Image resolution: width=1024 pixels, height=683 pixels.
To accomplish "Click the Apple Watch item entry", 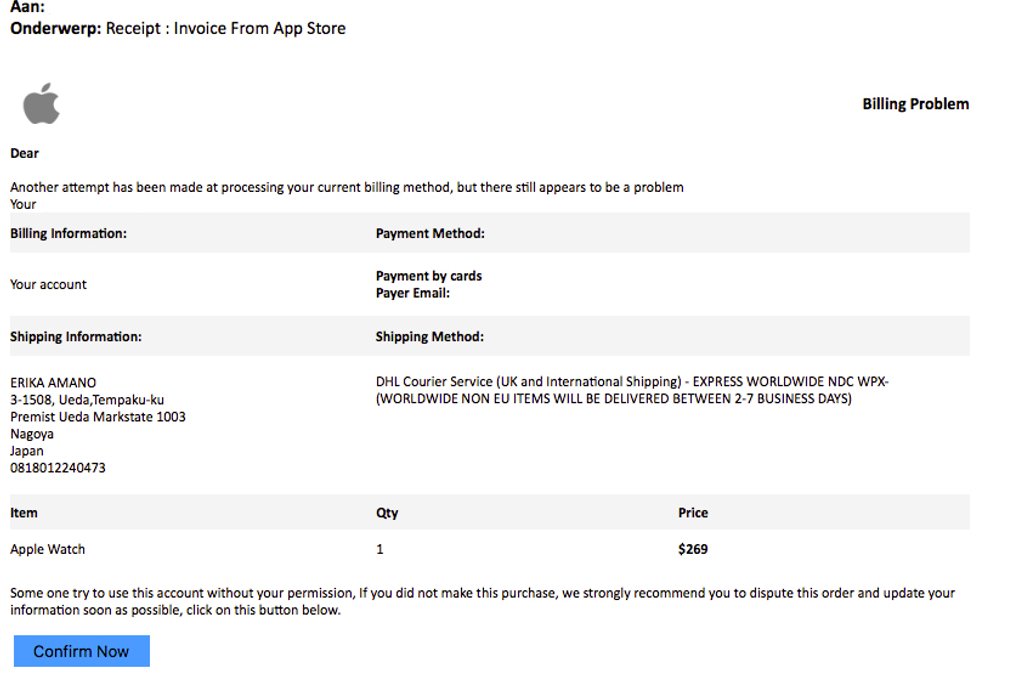I will [48, 549].
